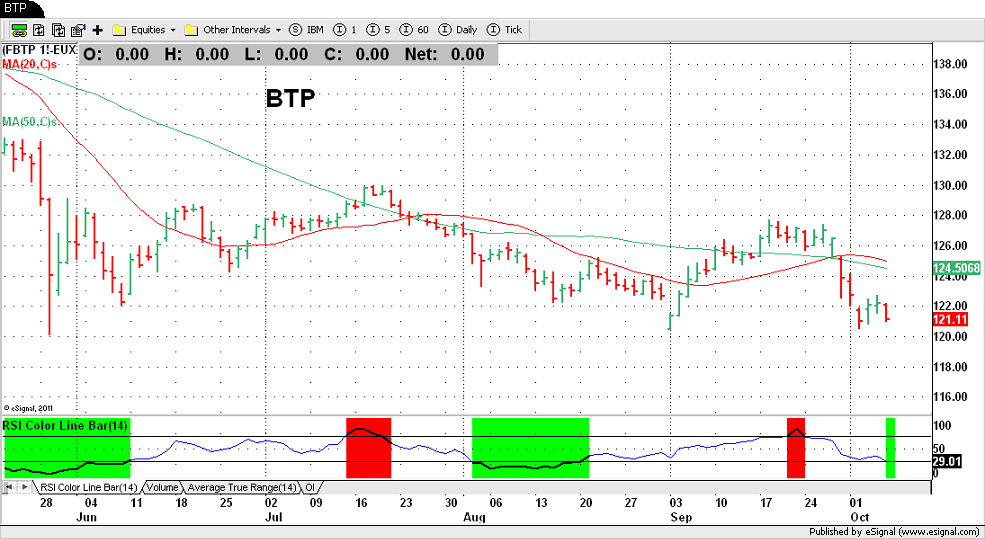Viewport: 985px width, 539px height.
Task: Click the third toolbar icon with stacked pages
Action: [58, 30]
